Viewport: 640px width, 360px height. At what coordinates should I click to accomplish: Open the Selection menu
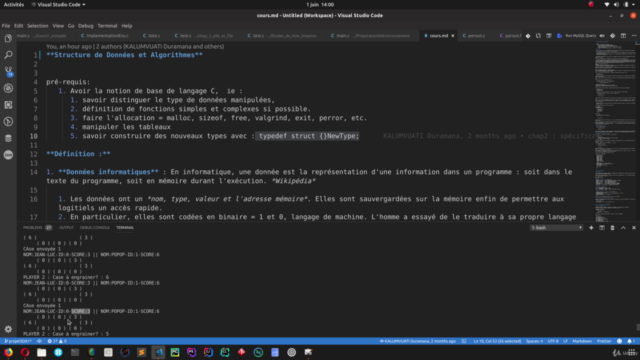tap(38, 26)
